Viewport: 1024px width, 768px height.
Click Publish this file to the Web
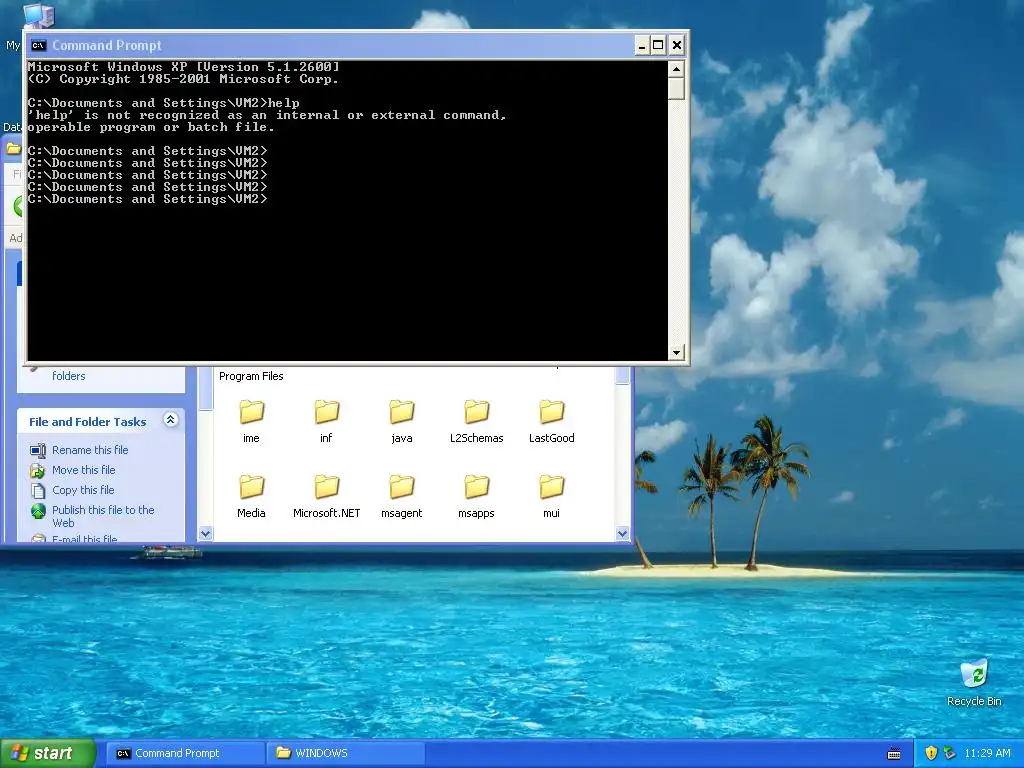coord(103,517)
